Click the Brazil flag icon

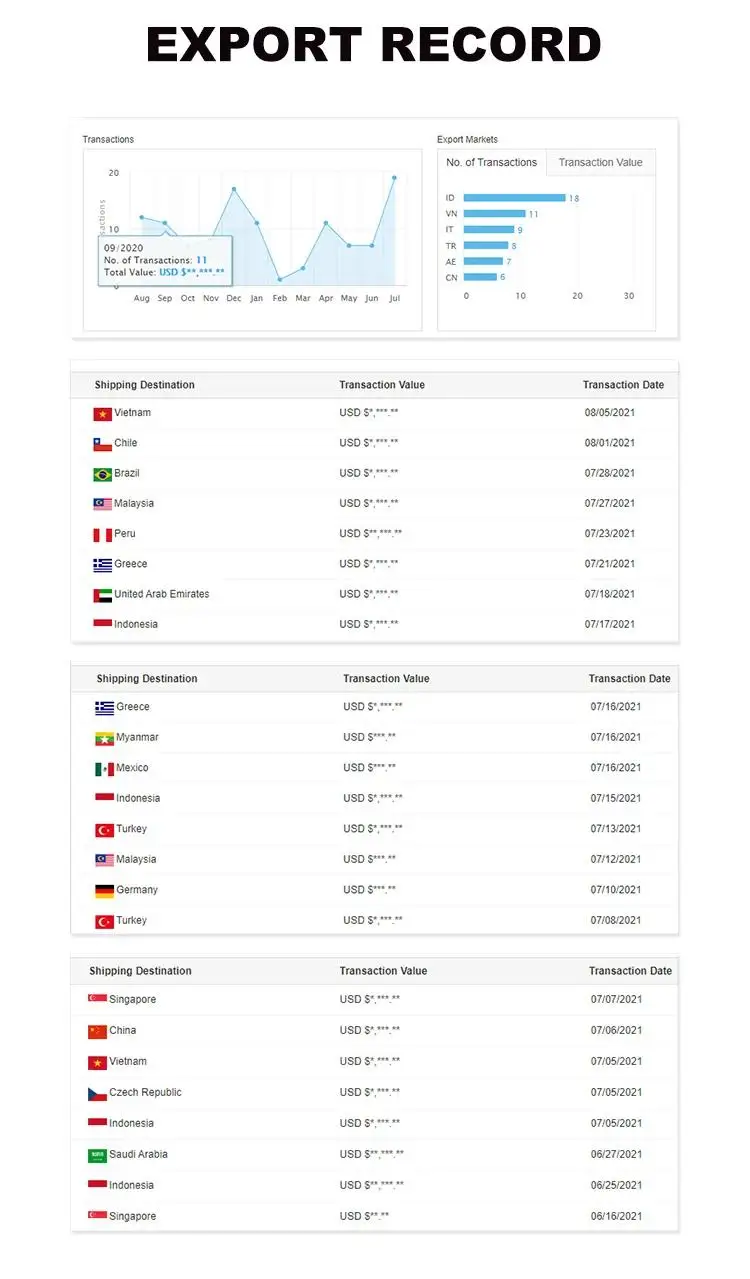[x=102, y=474]
